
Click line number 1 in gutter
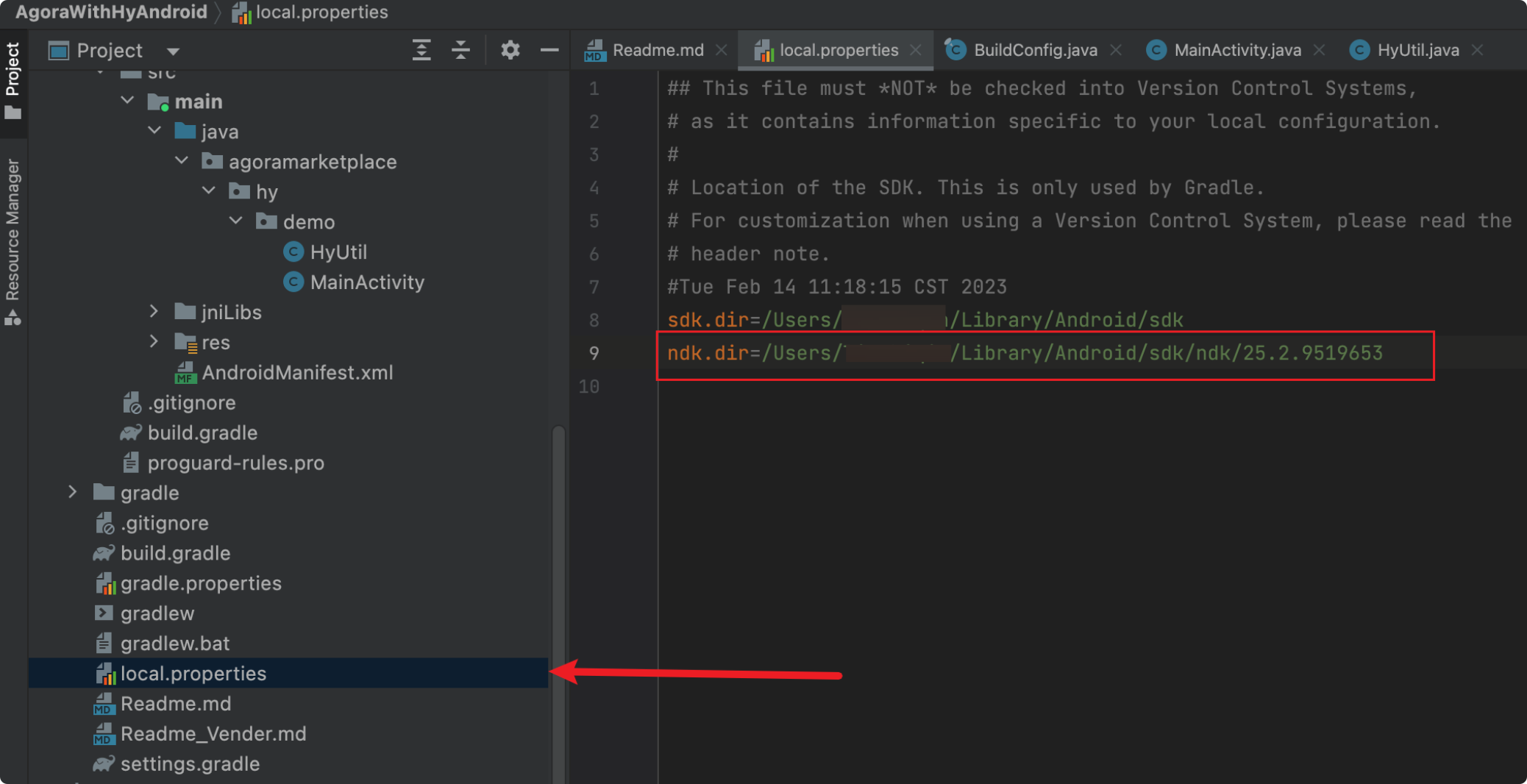tap(594, 89)
